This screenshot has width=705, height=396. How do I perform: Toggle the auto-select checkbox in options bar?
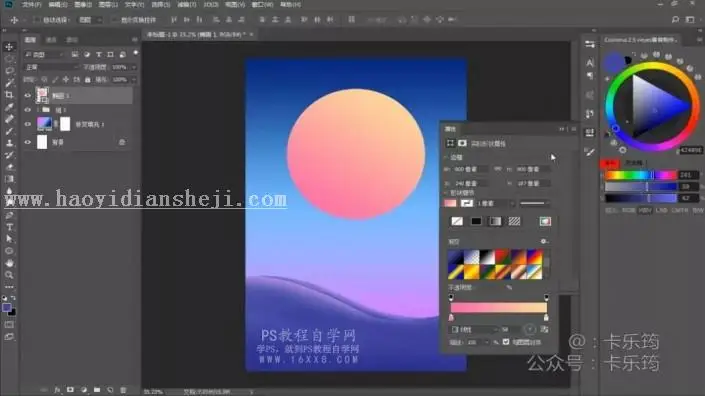coord(37,20)
